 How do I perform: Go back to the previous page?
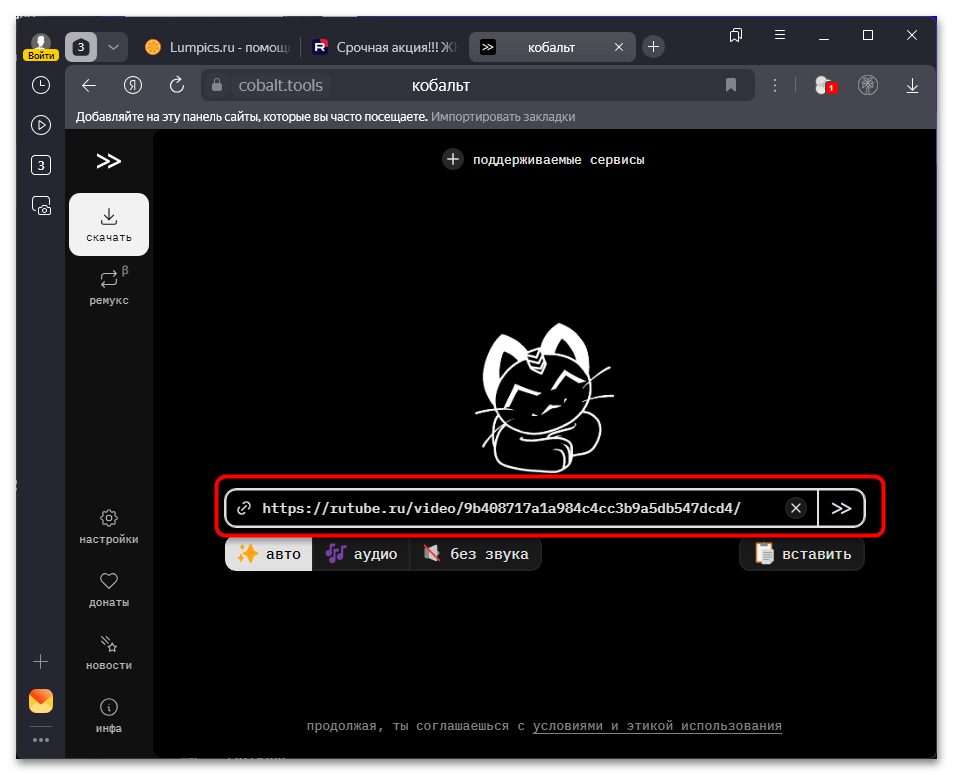coord(89,86)
